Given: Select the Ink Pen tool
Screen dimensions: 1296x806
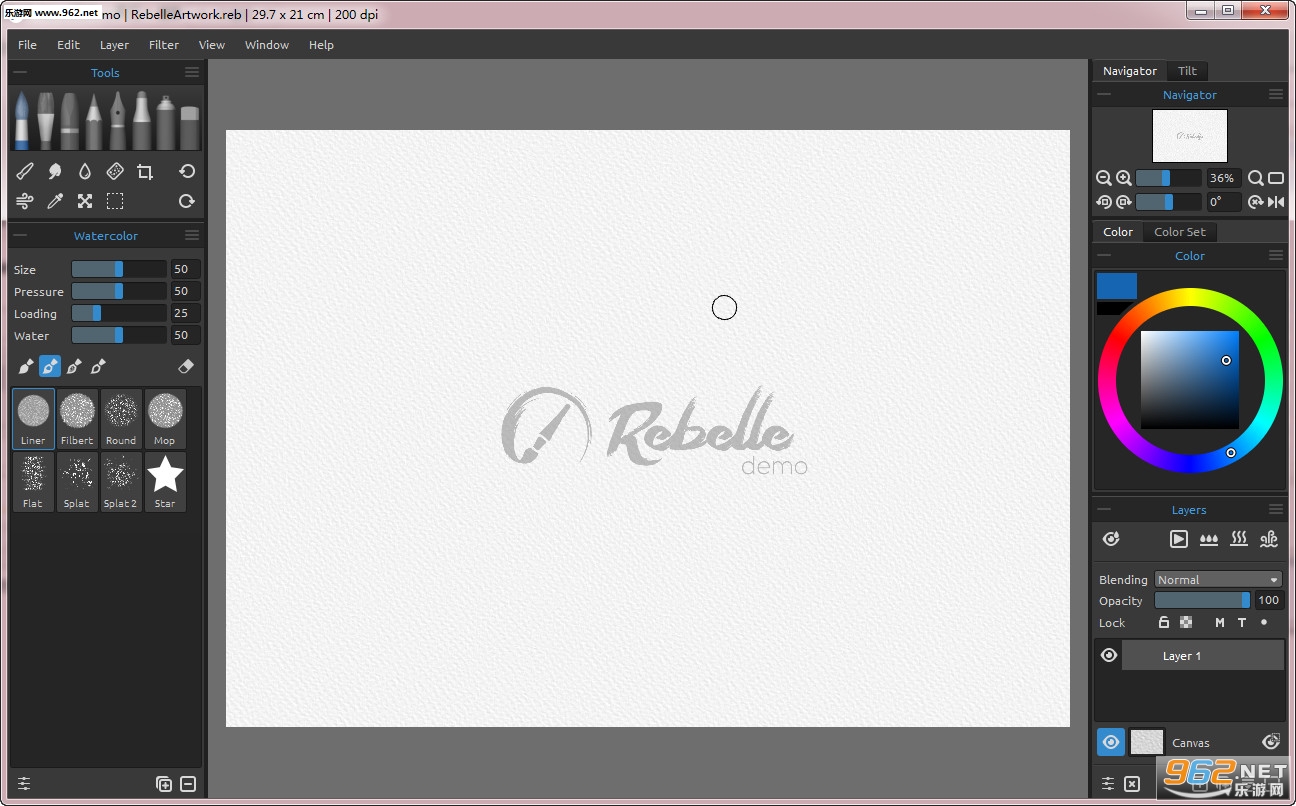Looking at the screenshot, I should click(x=117, y=121).
